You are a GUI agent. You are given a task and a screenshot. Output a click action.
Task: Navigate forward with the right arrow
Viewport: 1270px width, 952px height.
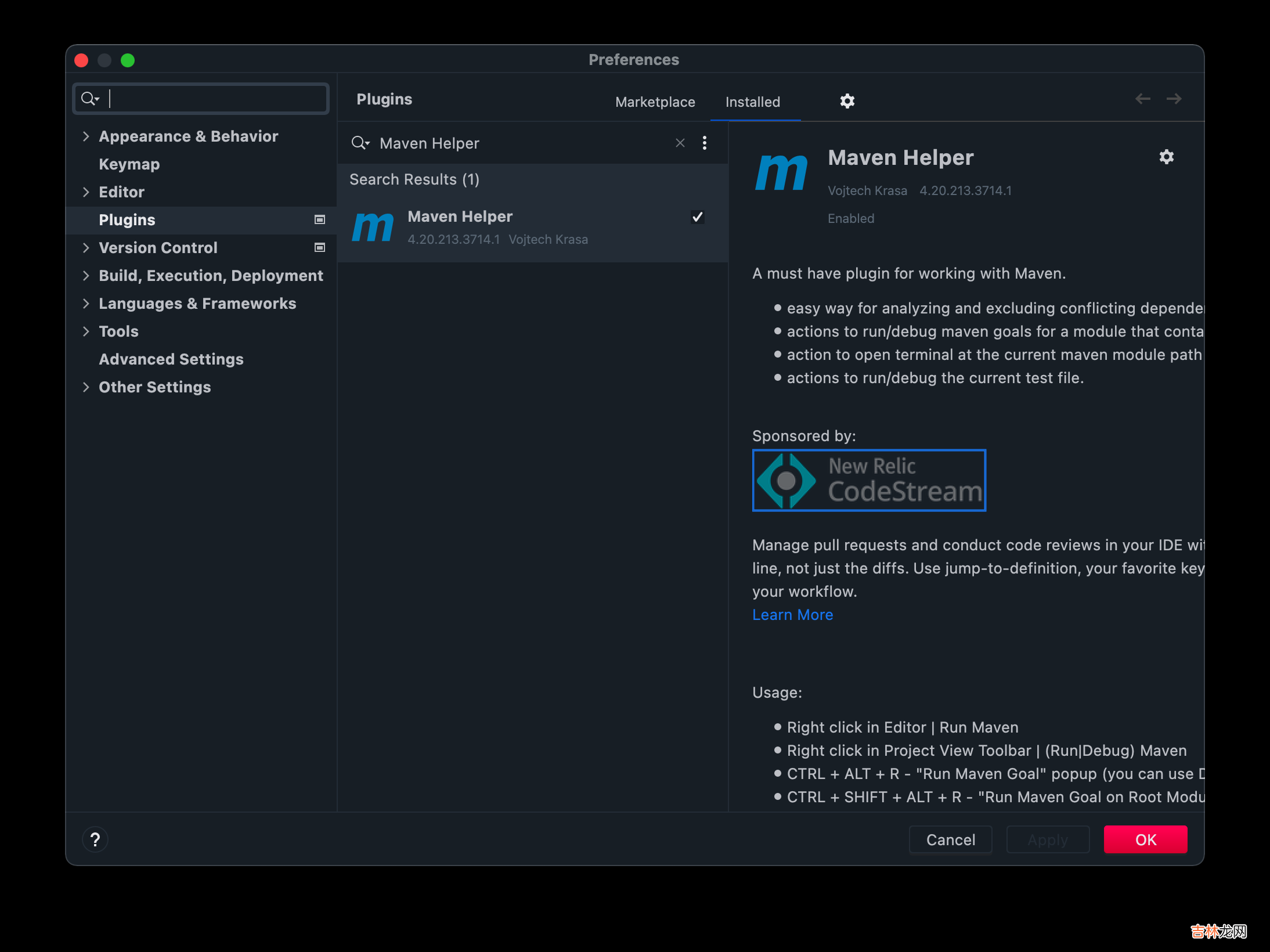[x=1174, y=99]
